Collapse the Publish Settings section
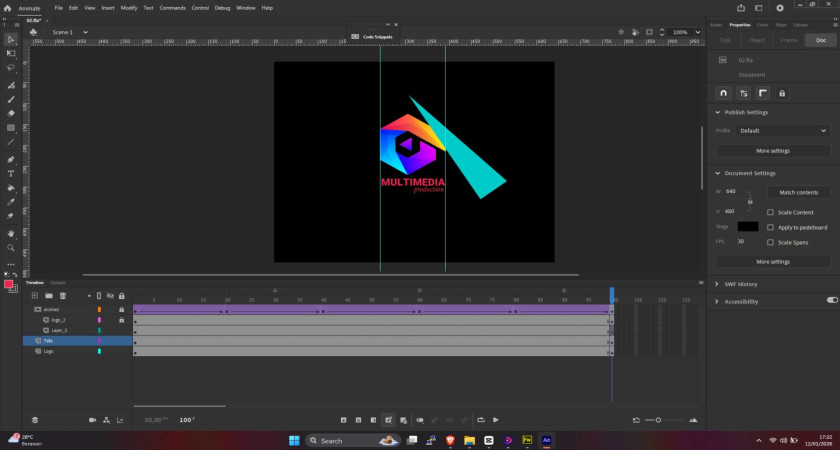840x450 pixels. pos(717,112)
